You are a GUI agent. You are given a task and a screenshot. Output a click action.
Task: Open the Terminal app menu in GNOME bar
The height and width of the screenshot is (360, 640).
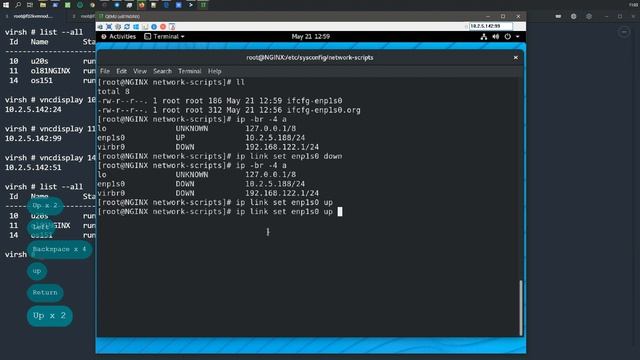(x=164, y=36)
